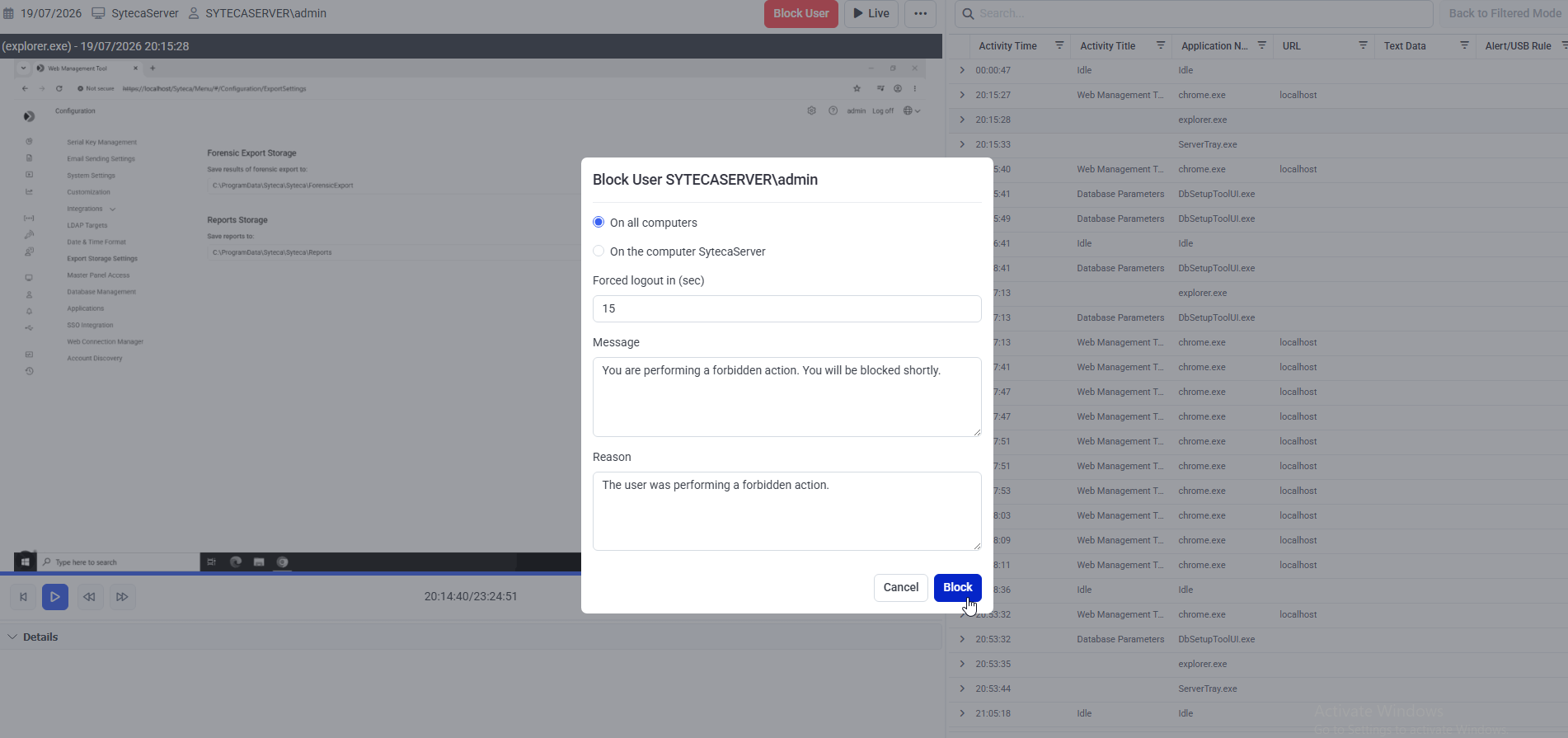
Task: Switch to Live session view
Action: pyautogui.click(x=871, y=13)
